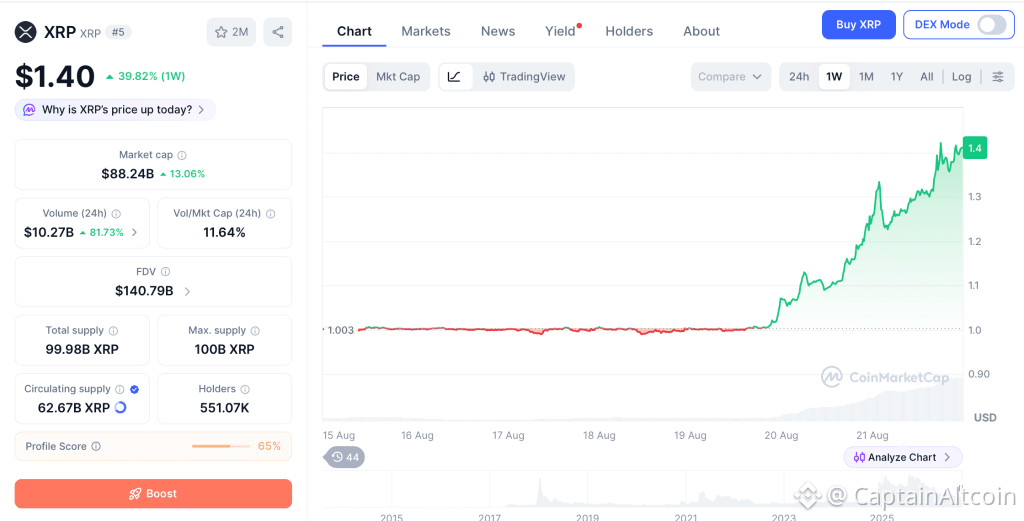The image size is (1024, 521).
Task: Toggle Log scale on chart
Action: [961, 76]
